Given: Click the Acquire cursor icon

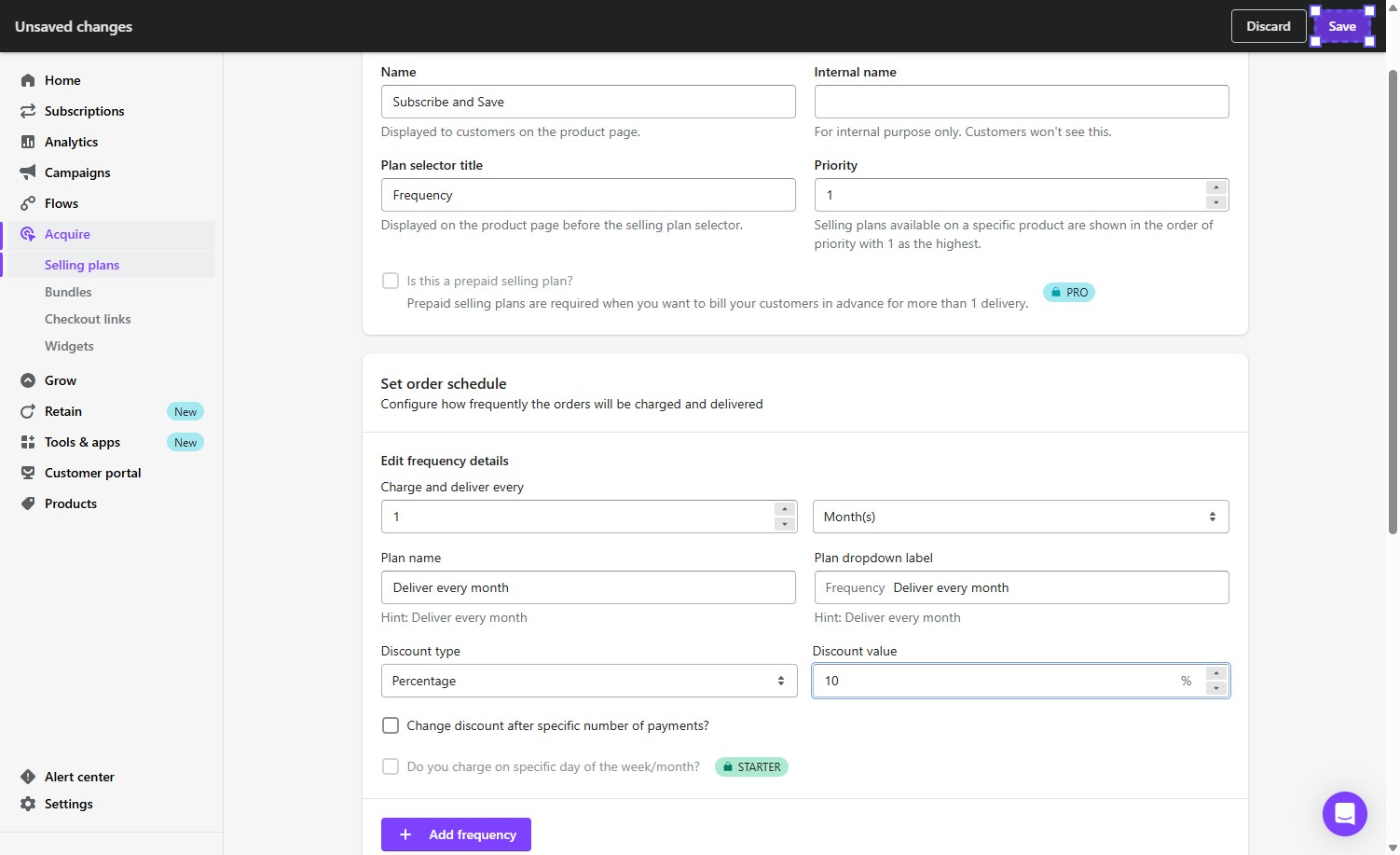Looking at the screenshot, I should (x=28, y=234).
